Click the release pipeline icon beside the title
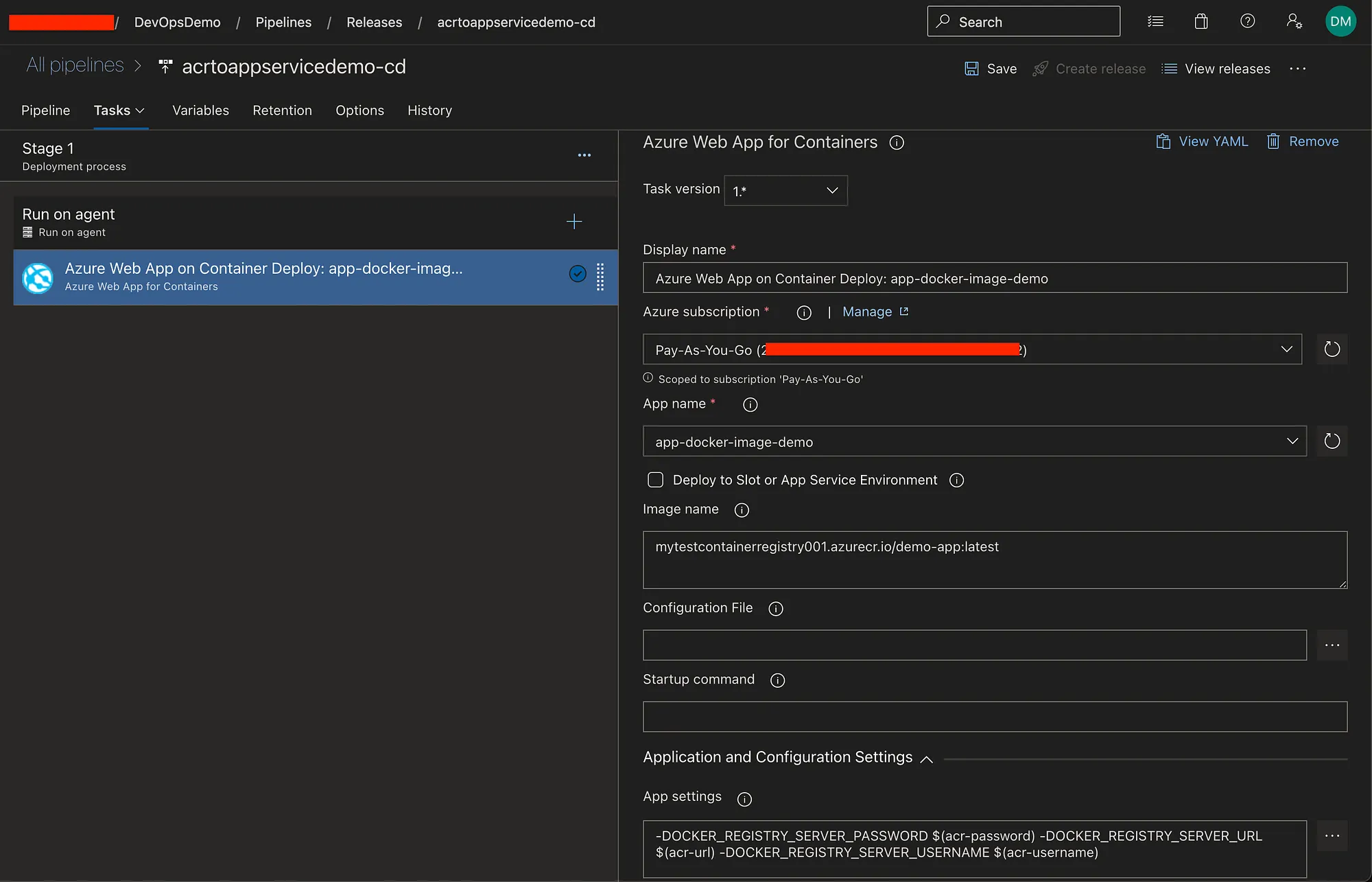Screen dimensions: 1372x882 click(x=165, y=67)
